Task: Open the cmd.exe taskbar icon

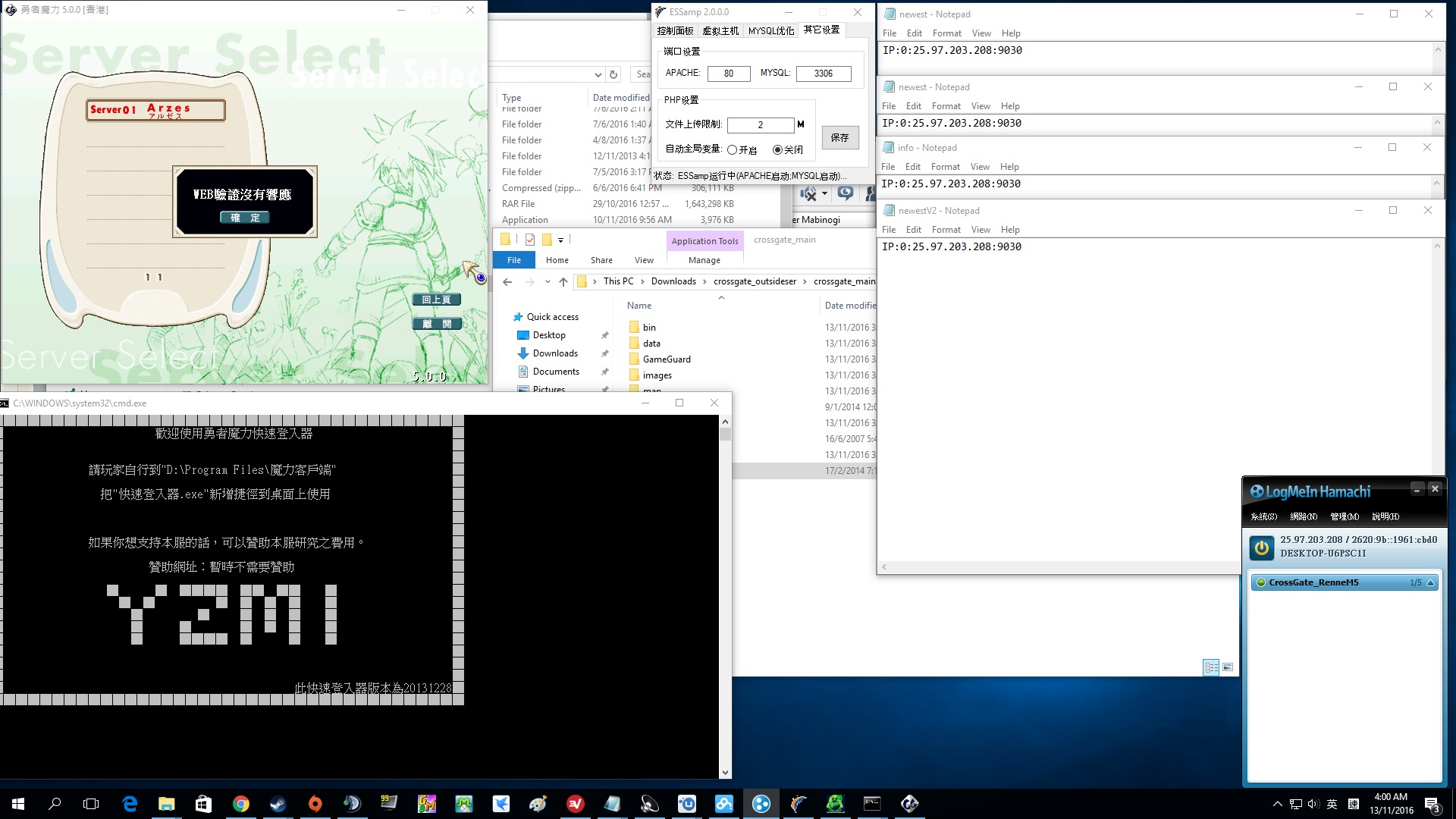Action: [x=872, y=804]
